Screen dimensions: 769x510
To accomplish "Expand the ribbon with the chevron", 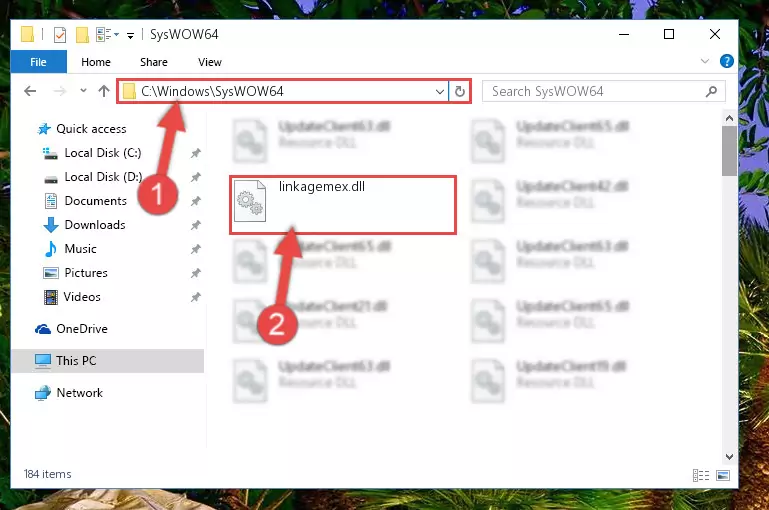I will click(x=705, y=61).
